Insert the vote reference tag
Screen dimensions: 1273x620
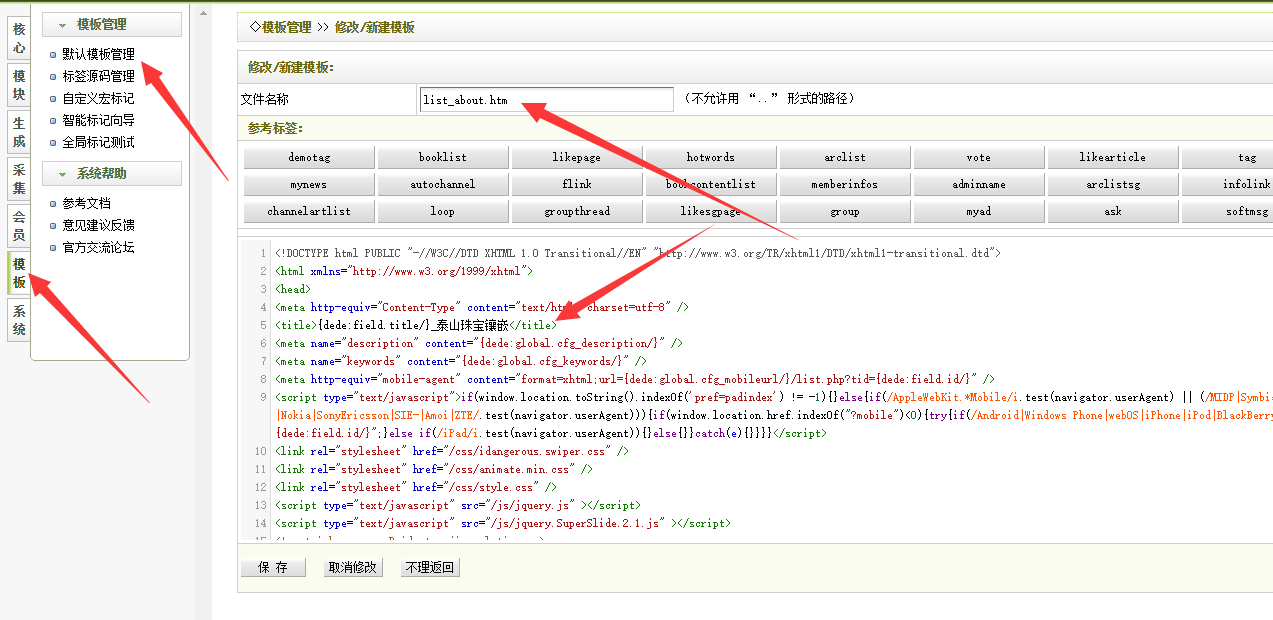pos(979,157)
